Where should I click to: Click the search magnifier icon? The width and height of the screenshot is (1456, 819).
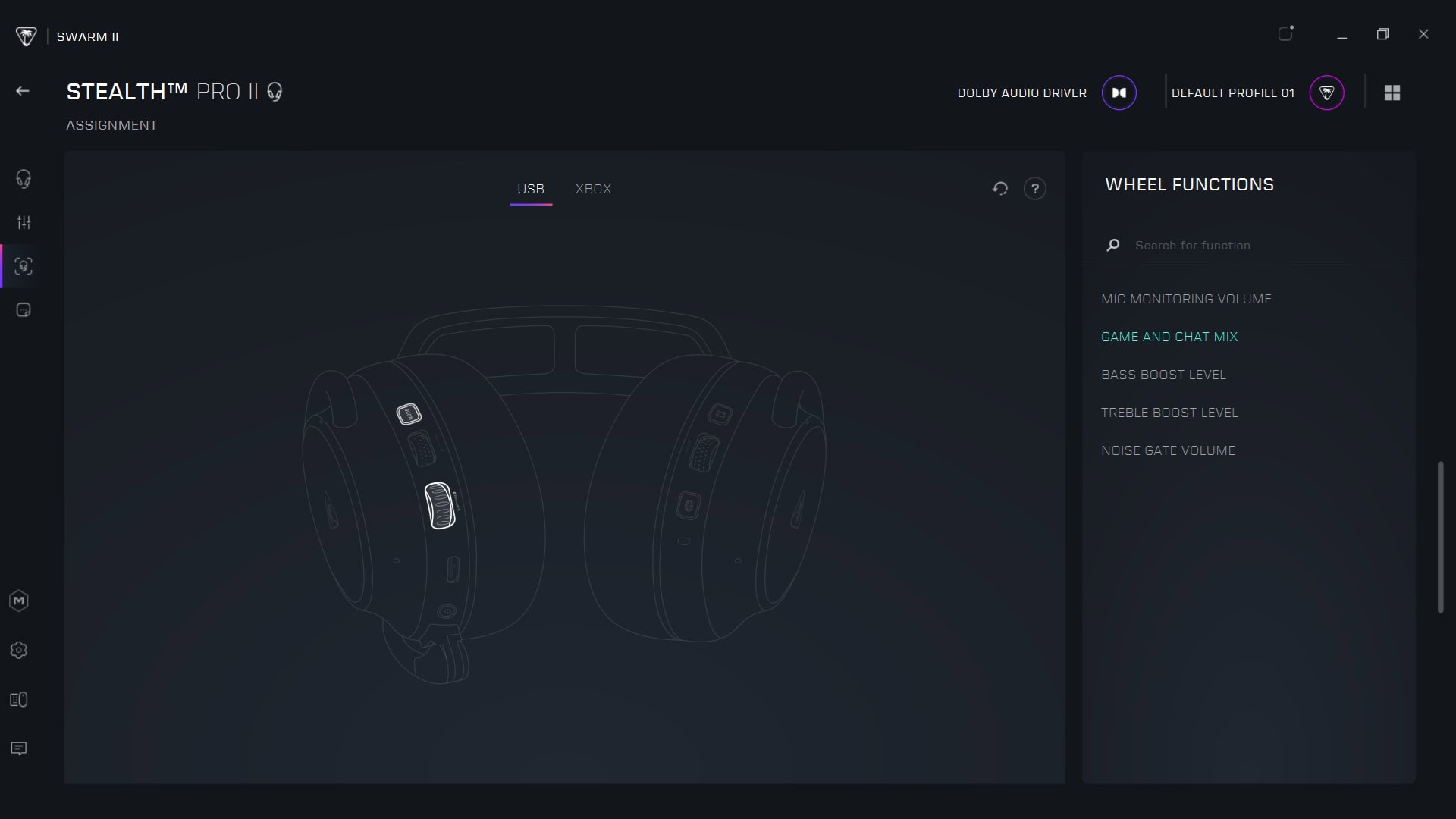pos(1113,245)
